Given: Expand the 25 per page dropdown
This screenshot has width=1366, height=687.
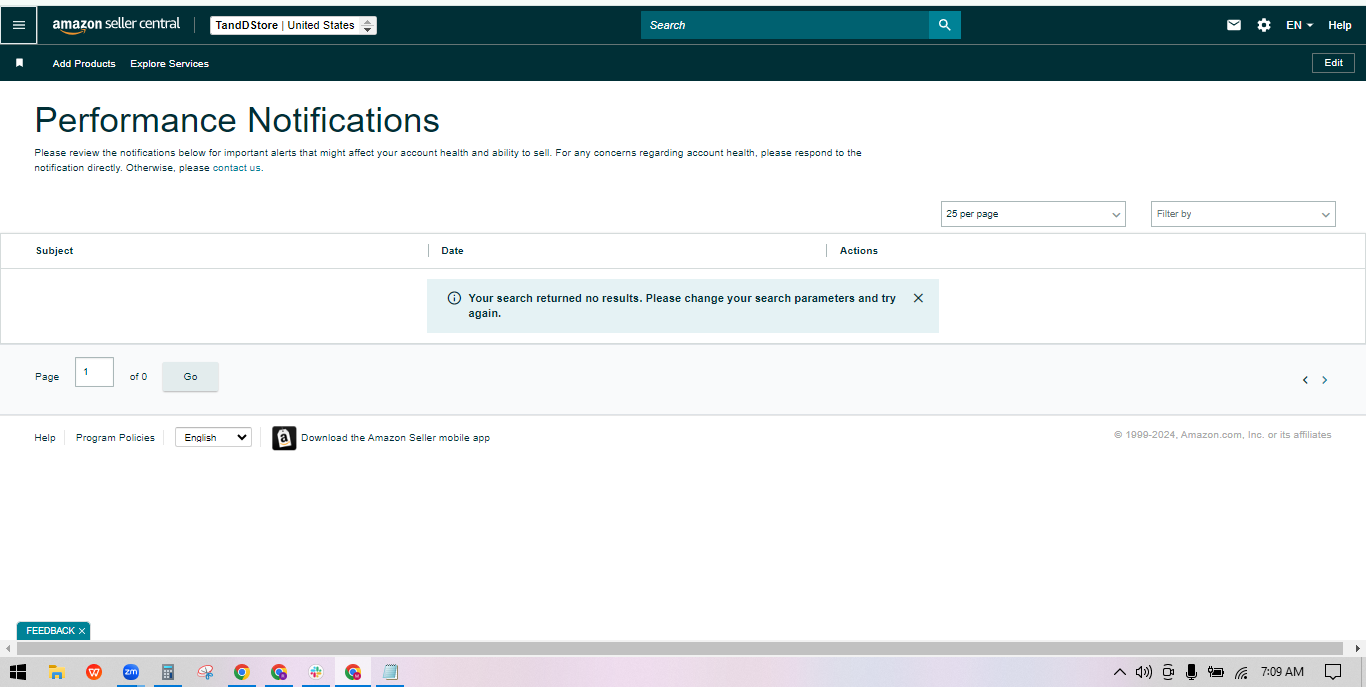Looking at the screenshot, I should (1033, 214).
